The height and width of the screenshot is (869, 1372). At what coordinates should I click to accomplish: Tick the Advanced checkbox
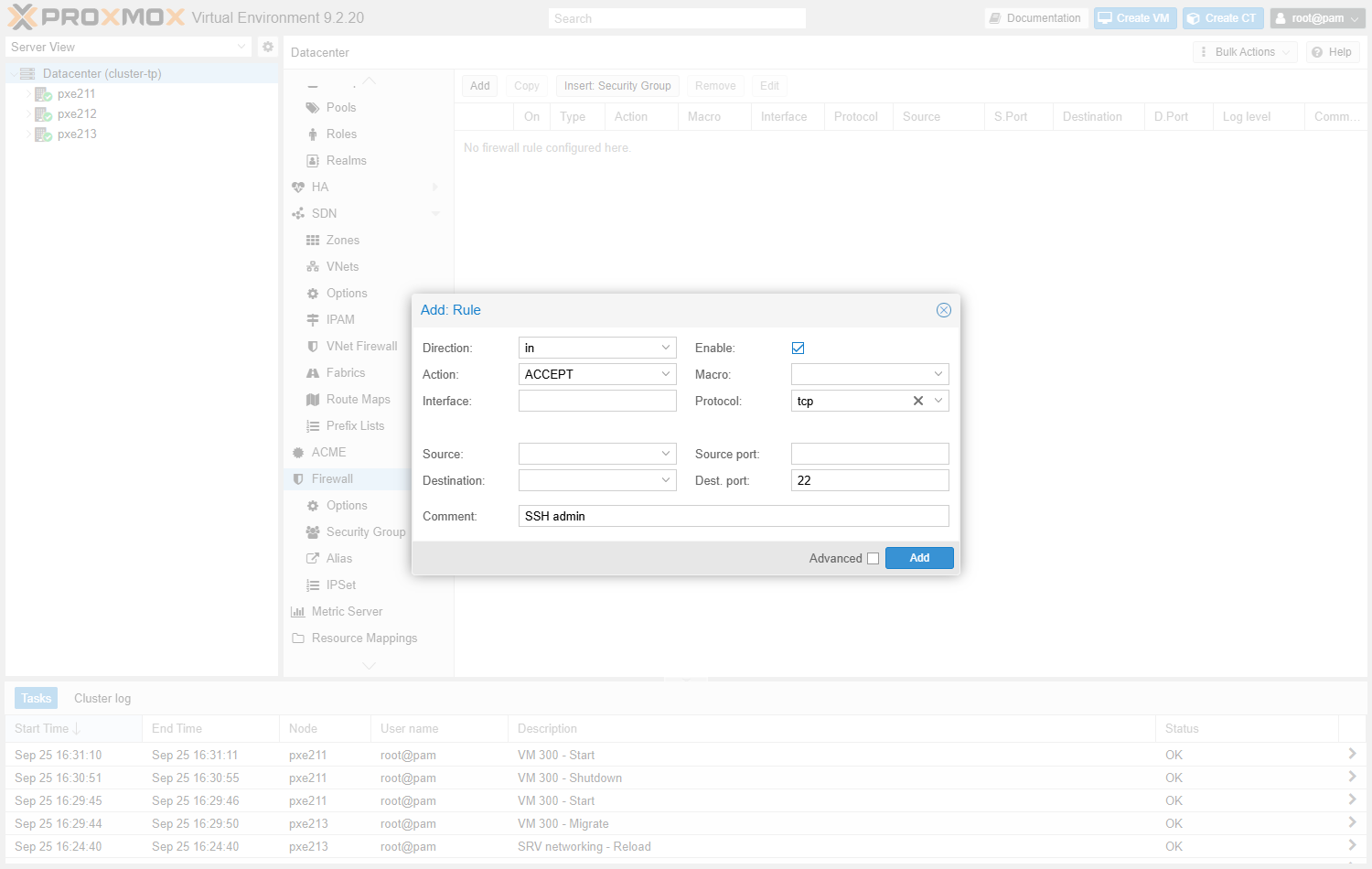tap(874, 558)
